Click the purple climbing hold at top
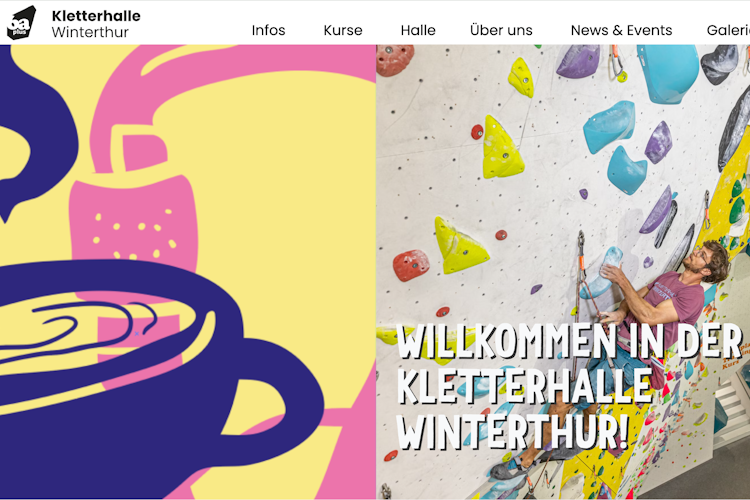The image size is (750, 500). (x=578, y=61)
